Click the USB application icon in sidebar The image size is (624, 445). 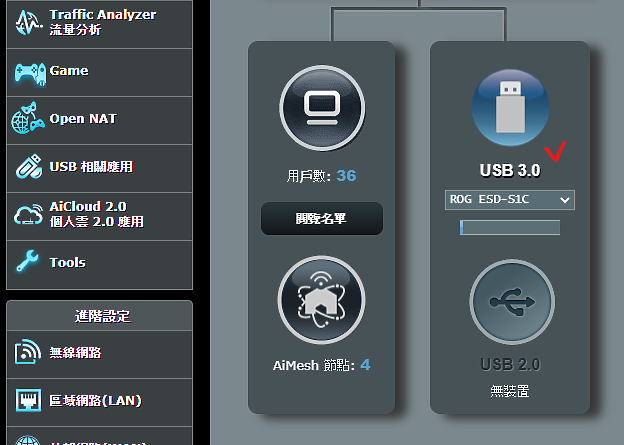pos(27,167)
